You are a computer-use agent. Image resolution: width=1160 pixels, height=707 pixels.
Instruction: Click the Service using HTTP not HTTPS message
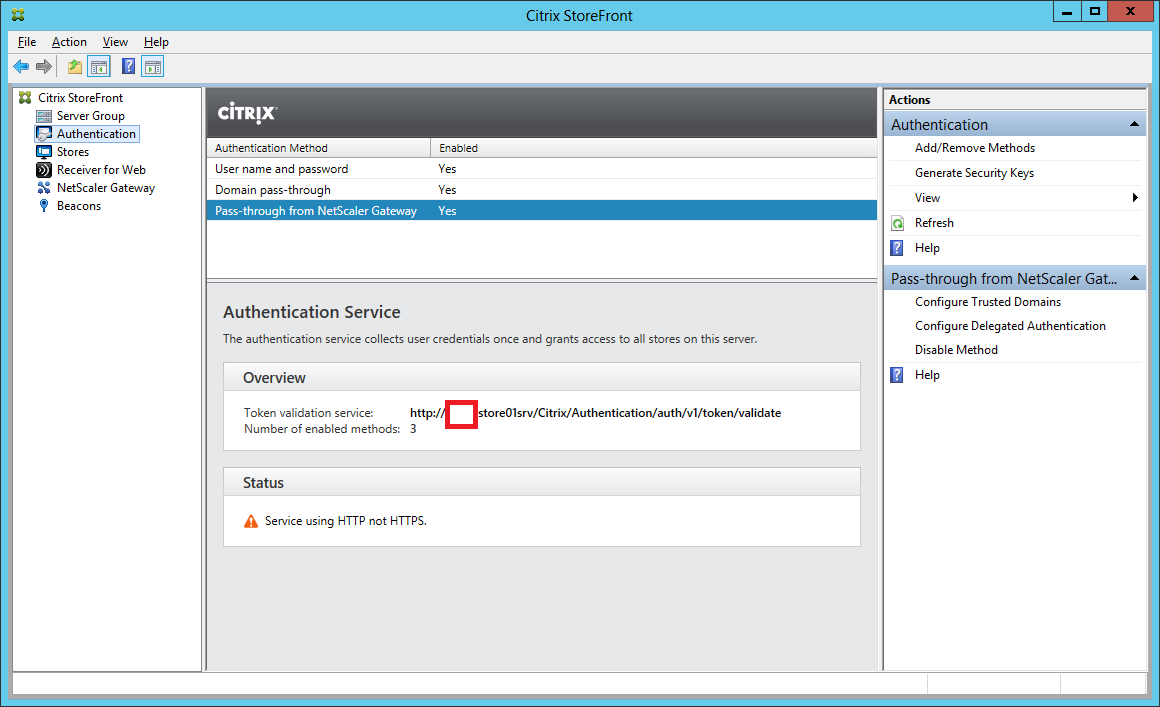pyautogui.click(x=345, y=521)
